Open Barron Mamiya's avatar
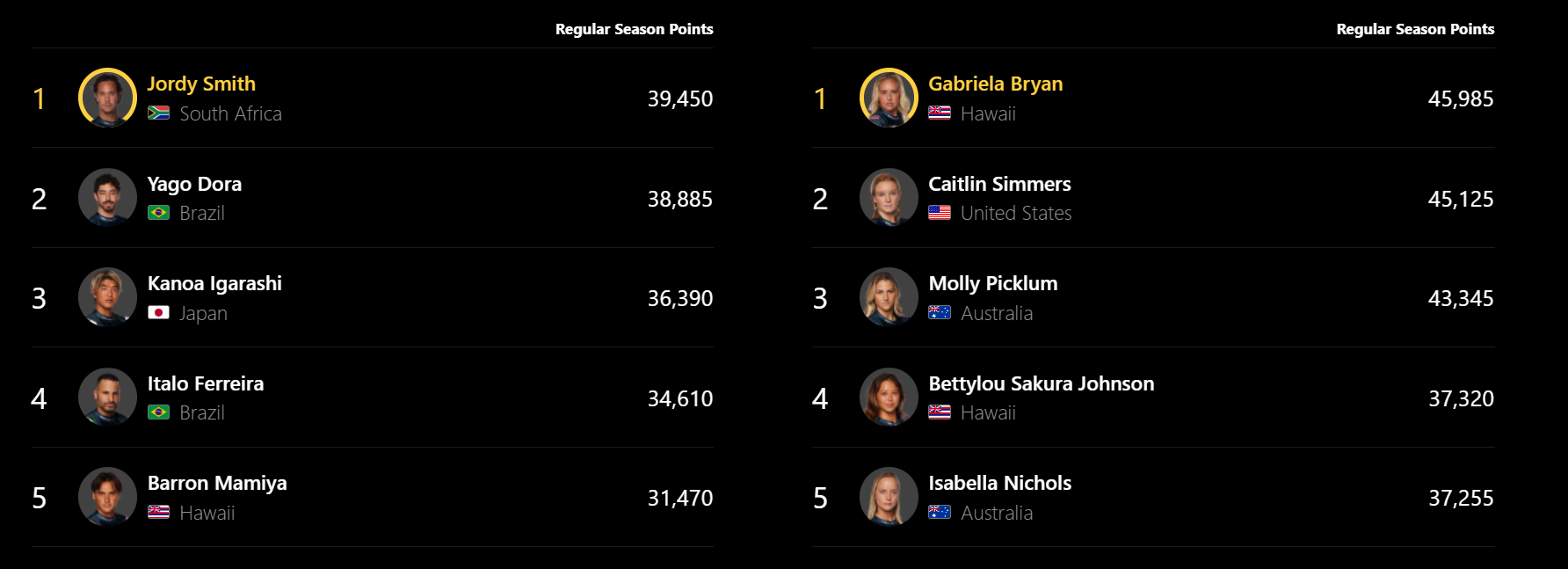The height and width of the screenshot is (569, 1568). [107, 497]
